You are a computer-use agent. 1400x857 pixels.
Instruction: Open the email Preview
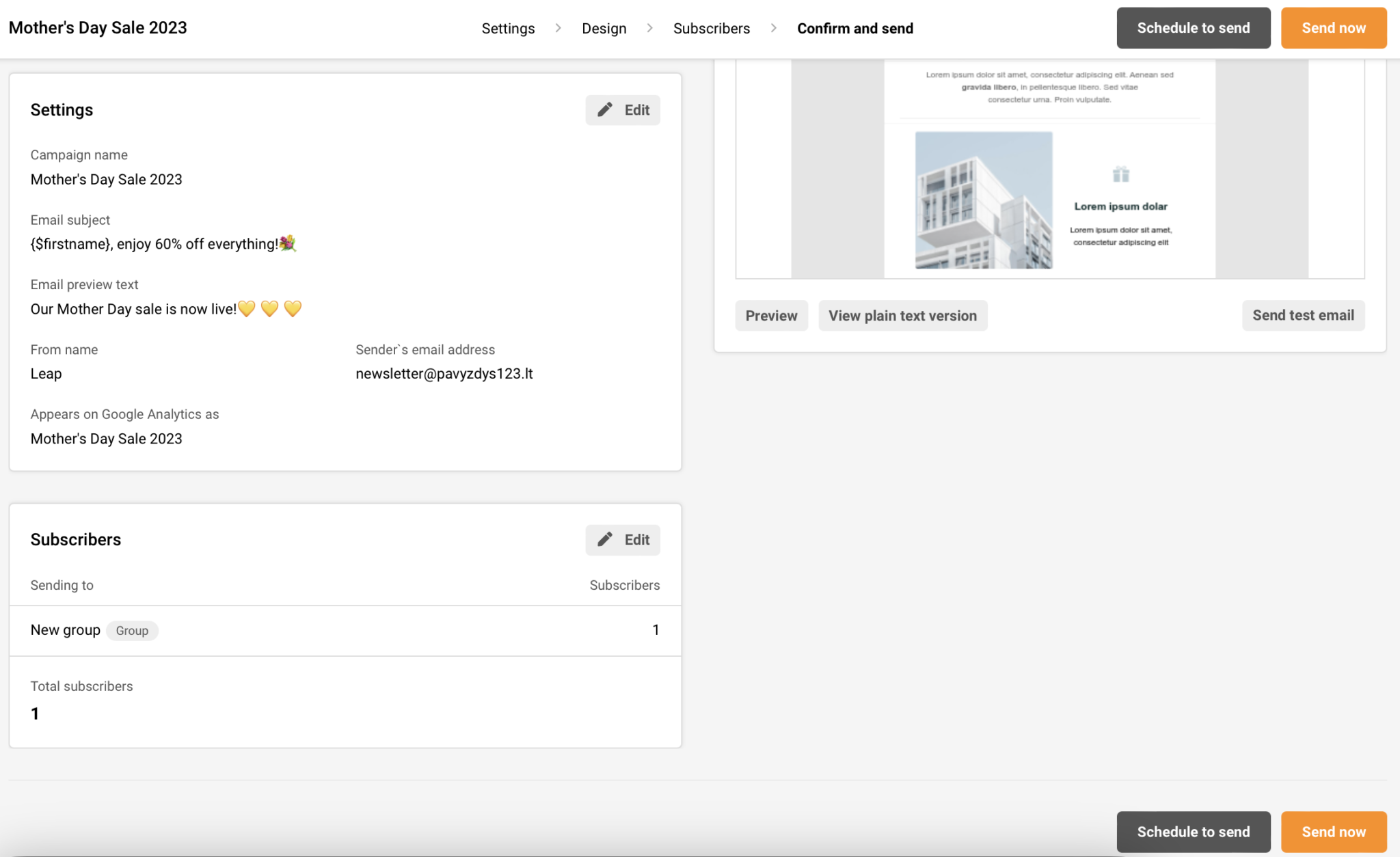pos(771,315)
